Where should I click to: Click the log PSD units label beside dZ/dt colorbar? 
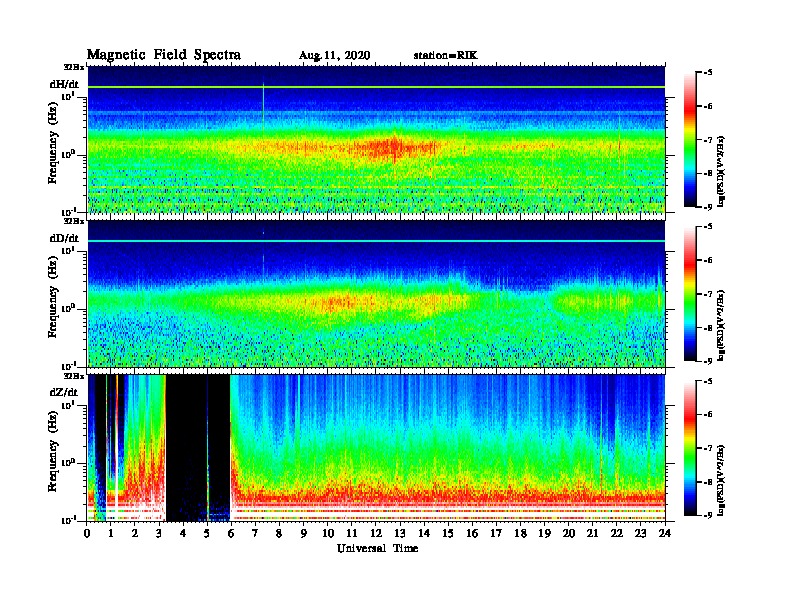[x=721, y=479]
